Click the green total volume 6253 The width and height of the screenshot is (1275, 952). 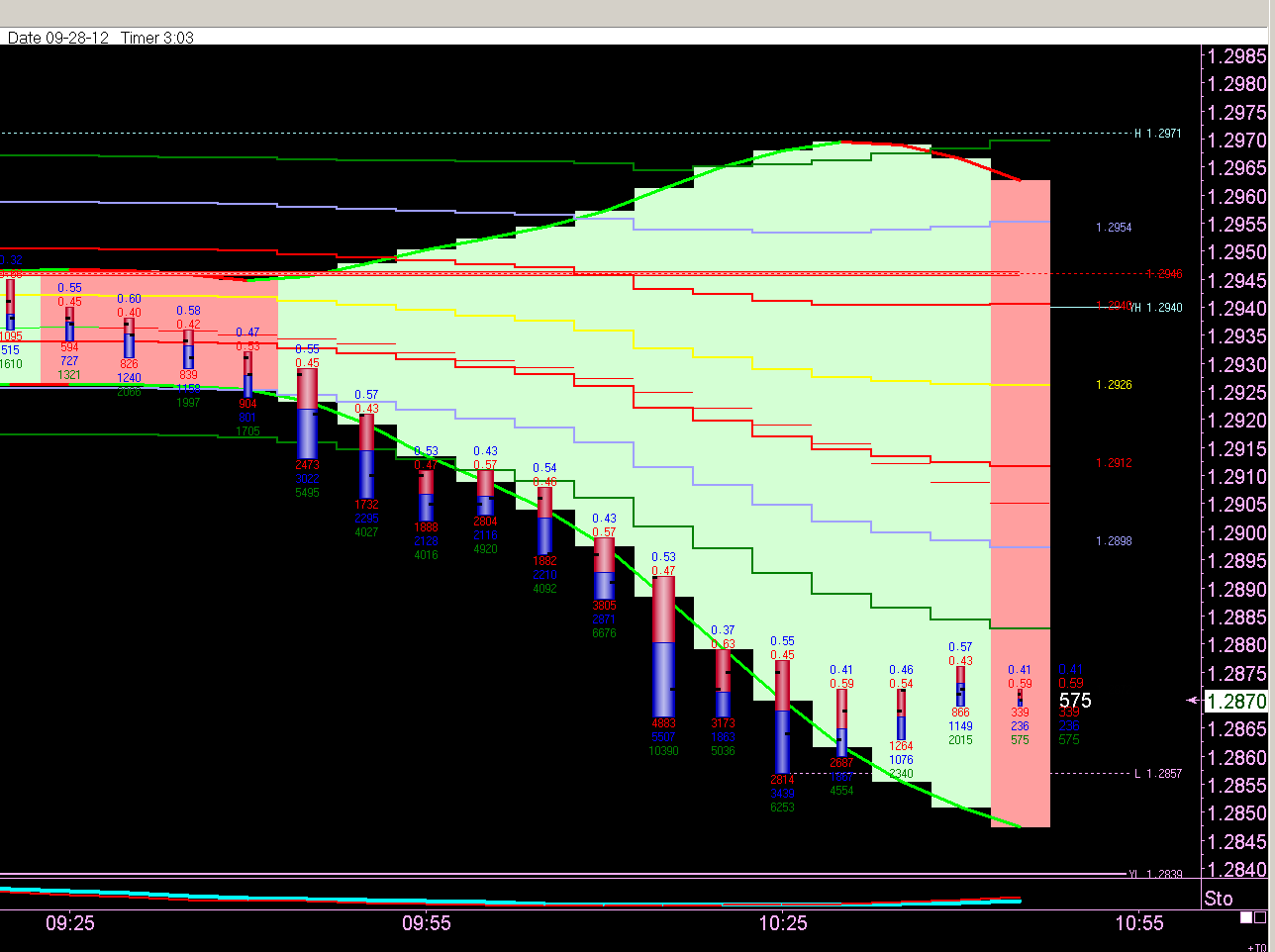coord(782,808)
